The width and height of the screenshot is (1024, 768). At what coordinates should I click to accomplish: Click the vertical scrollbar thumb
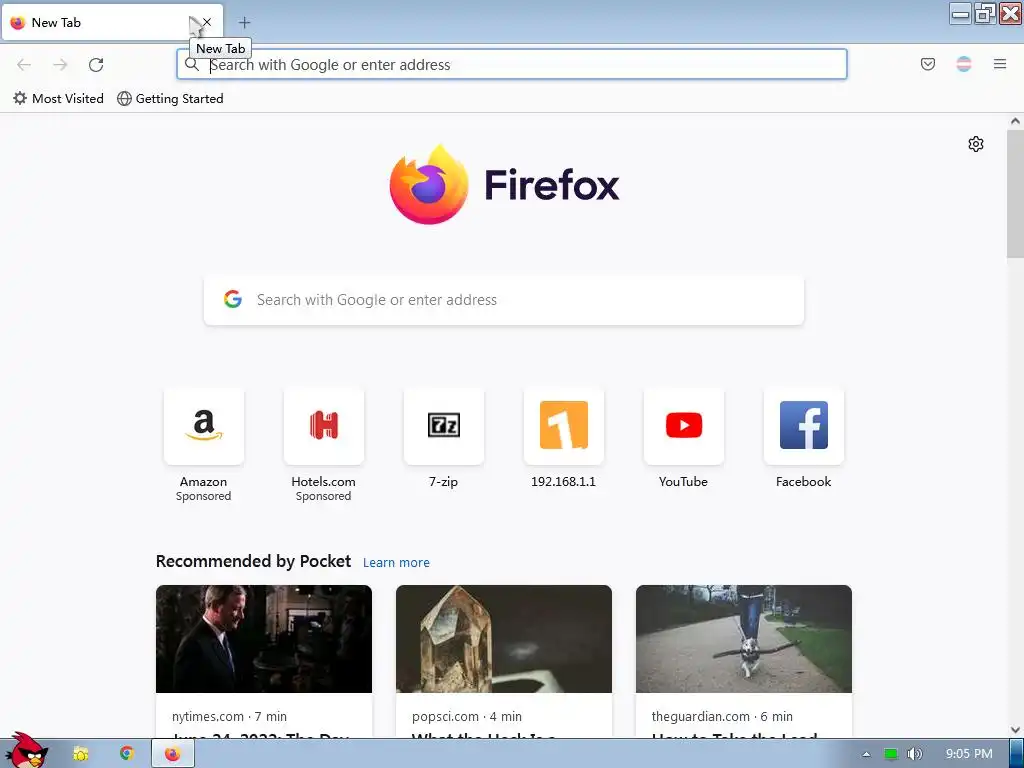pyautogui.click(x=1015, y=194)
